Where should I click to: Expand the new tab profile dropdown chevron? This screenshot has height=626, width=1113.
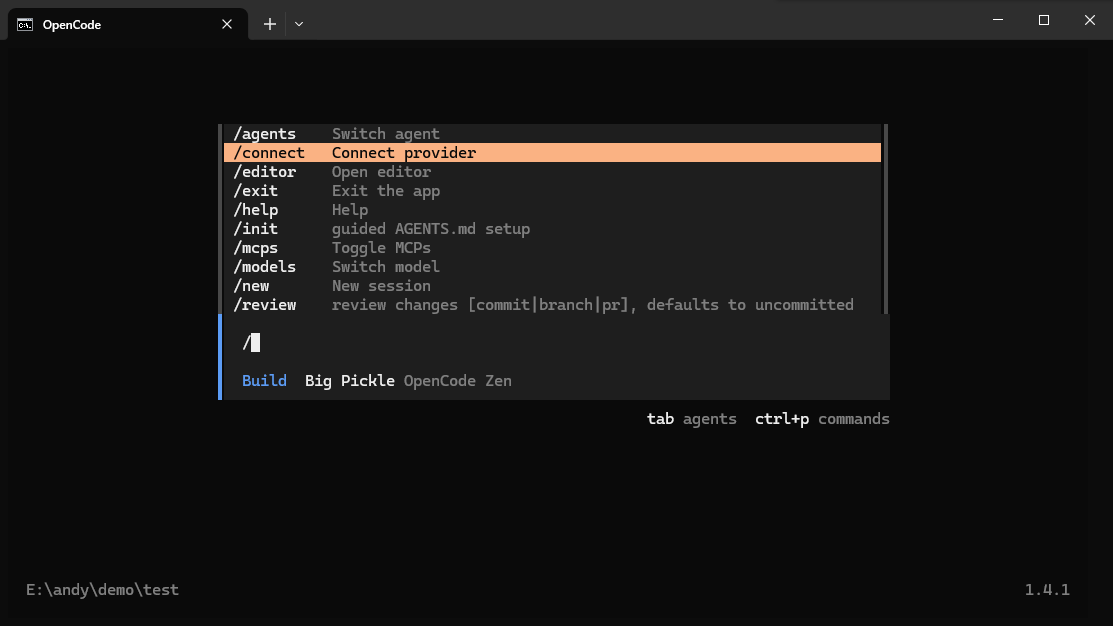[299, 24]
